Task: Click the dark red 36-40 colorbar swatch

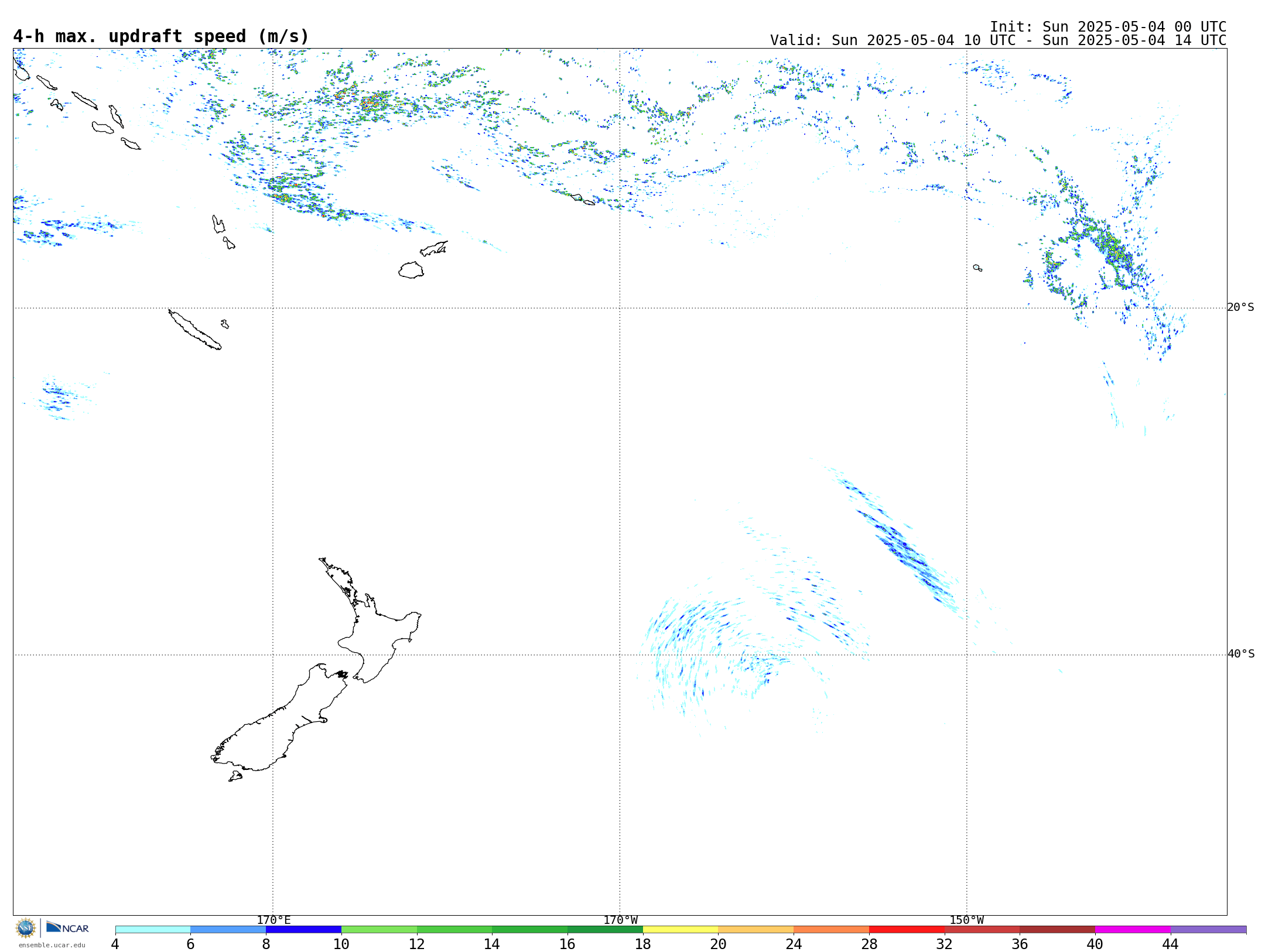Action: [1058, 930]
